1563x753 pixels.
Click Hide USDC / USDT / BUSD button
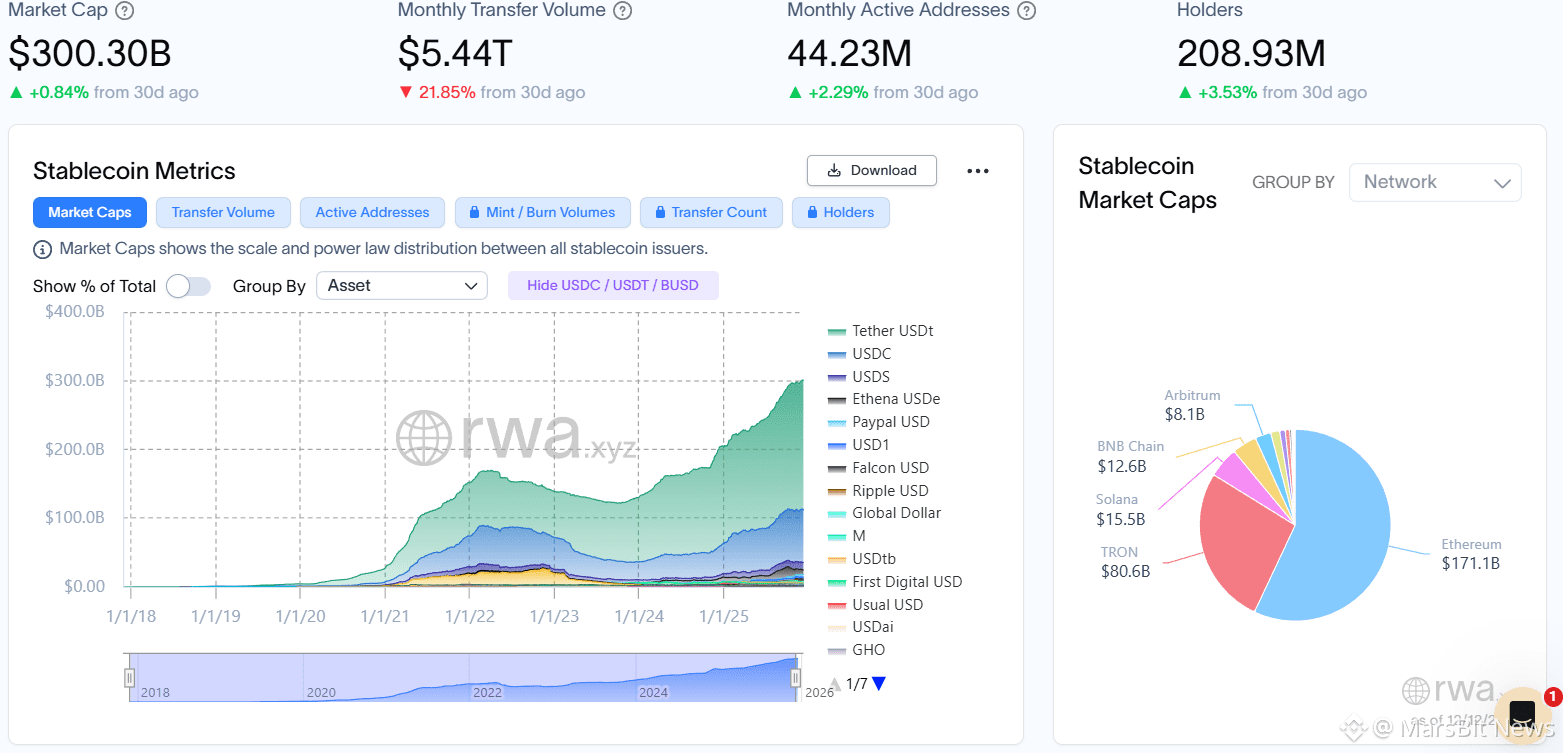tap(613, 285)
